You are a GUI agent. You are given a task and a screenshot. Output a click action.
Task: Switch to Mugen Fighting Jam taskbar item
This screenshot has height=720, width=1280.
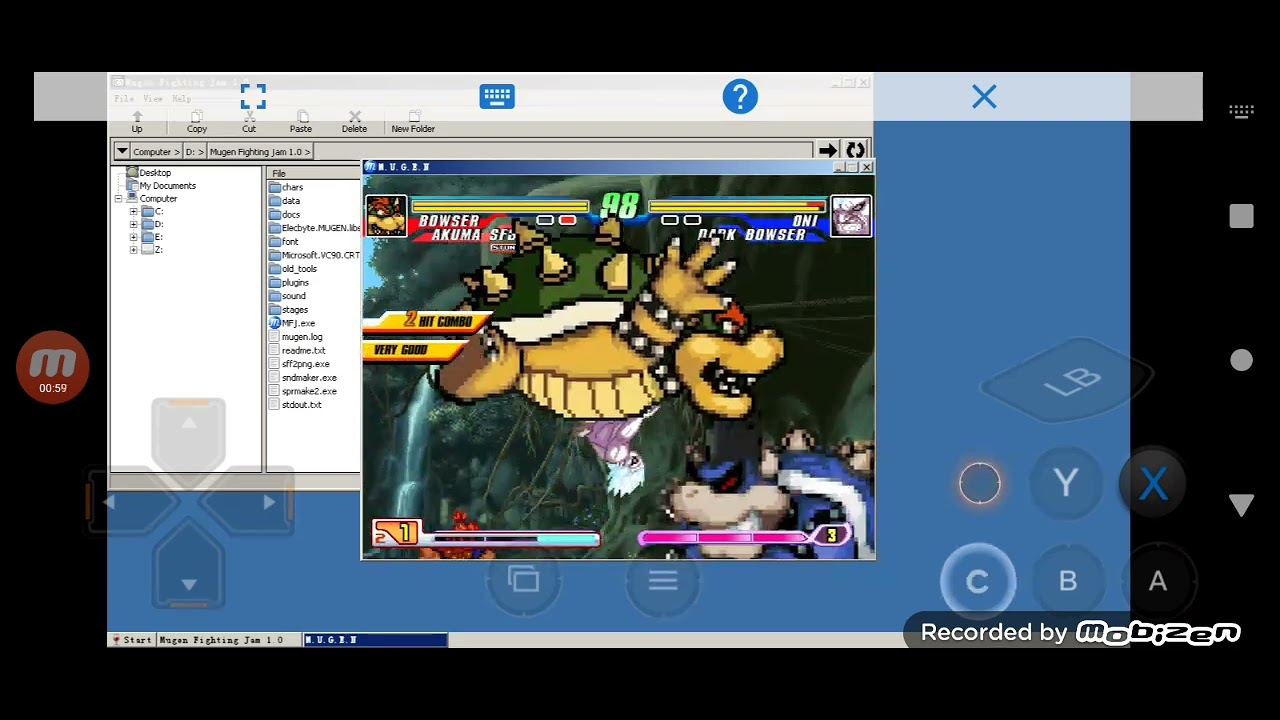(x=229, y=640)
